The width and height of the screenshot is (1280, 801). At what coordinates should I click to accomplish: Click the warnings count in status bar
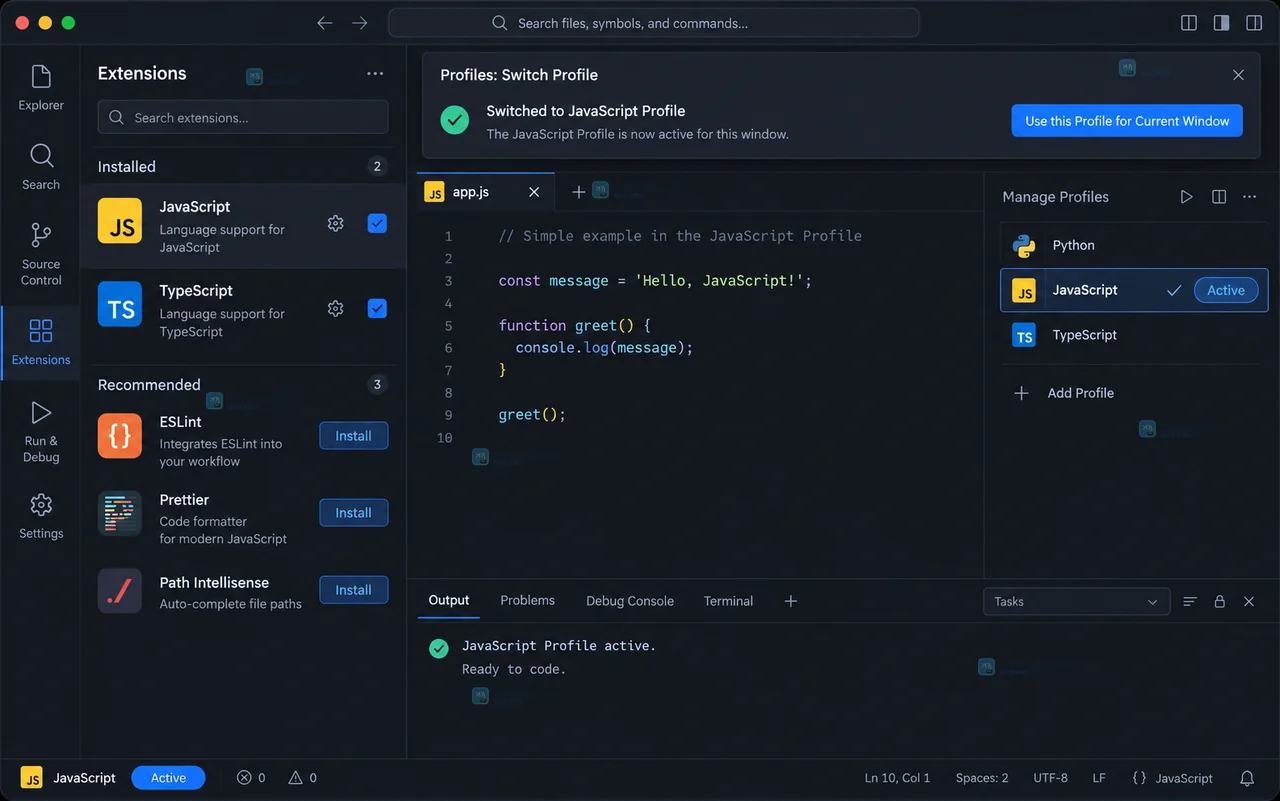tap(303, 778)
